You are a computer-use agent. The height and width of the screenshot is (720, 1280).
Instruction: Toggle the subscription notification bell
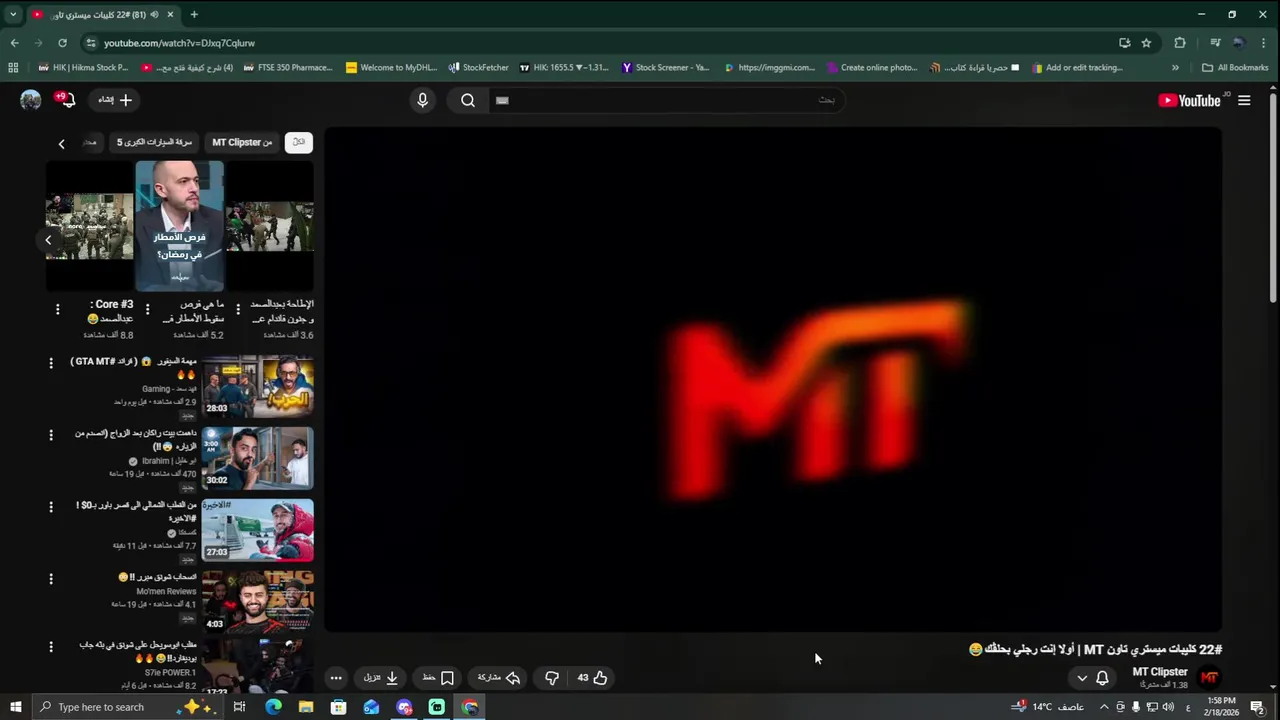[1102, 678]
